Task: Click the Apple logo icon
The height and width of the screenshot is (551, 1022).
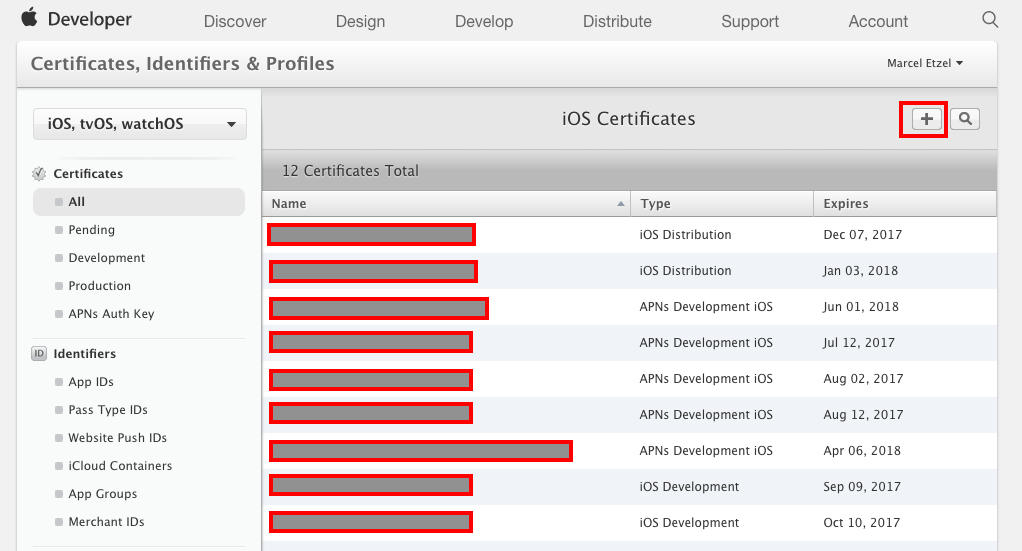Action: [x=29, y=18]
